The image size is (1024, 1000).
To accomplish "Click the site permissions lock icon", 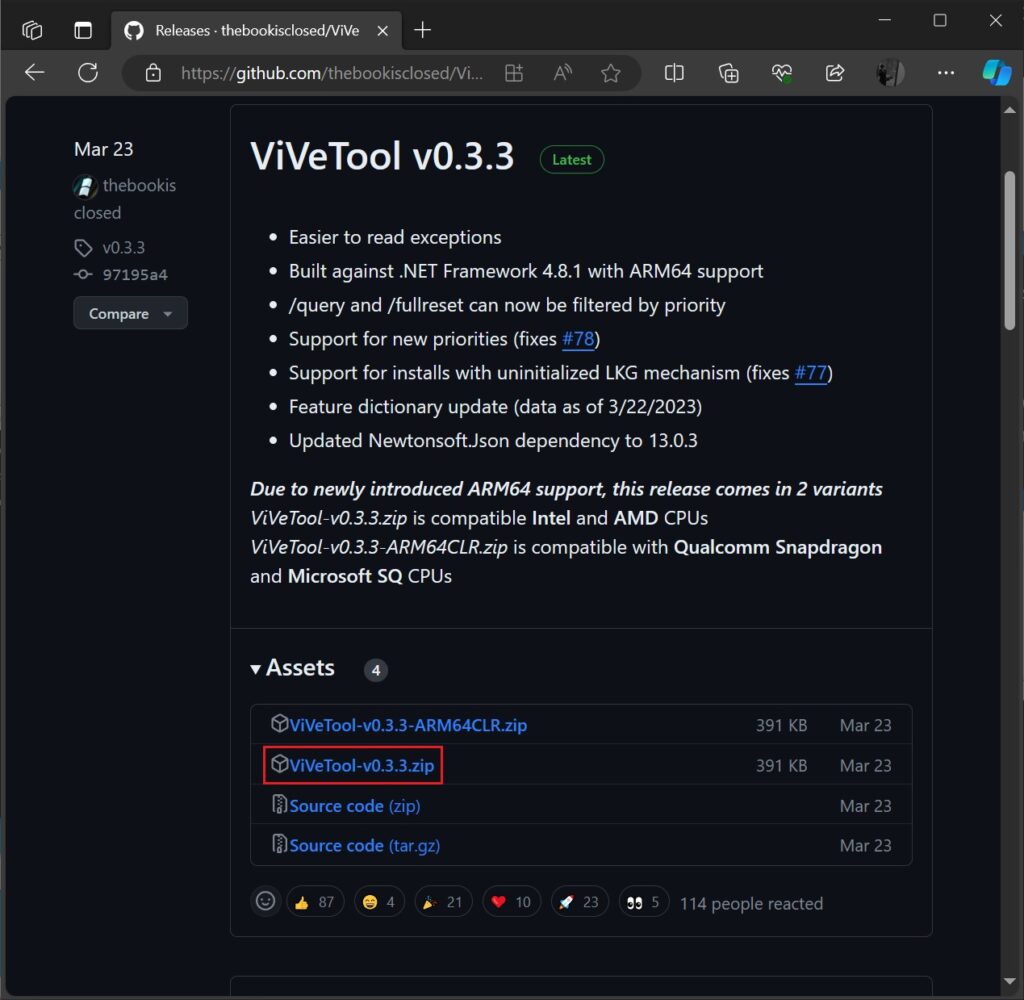I will tap(153, 72).
